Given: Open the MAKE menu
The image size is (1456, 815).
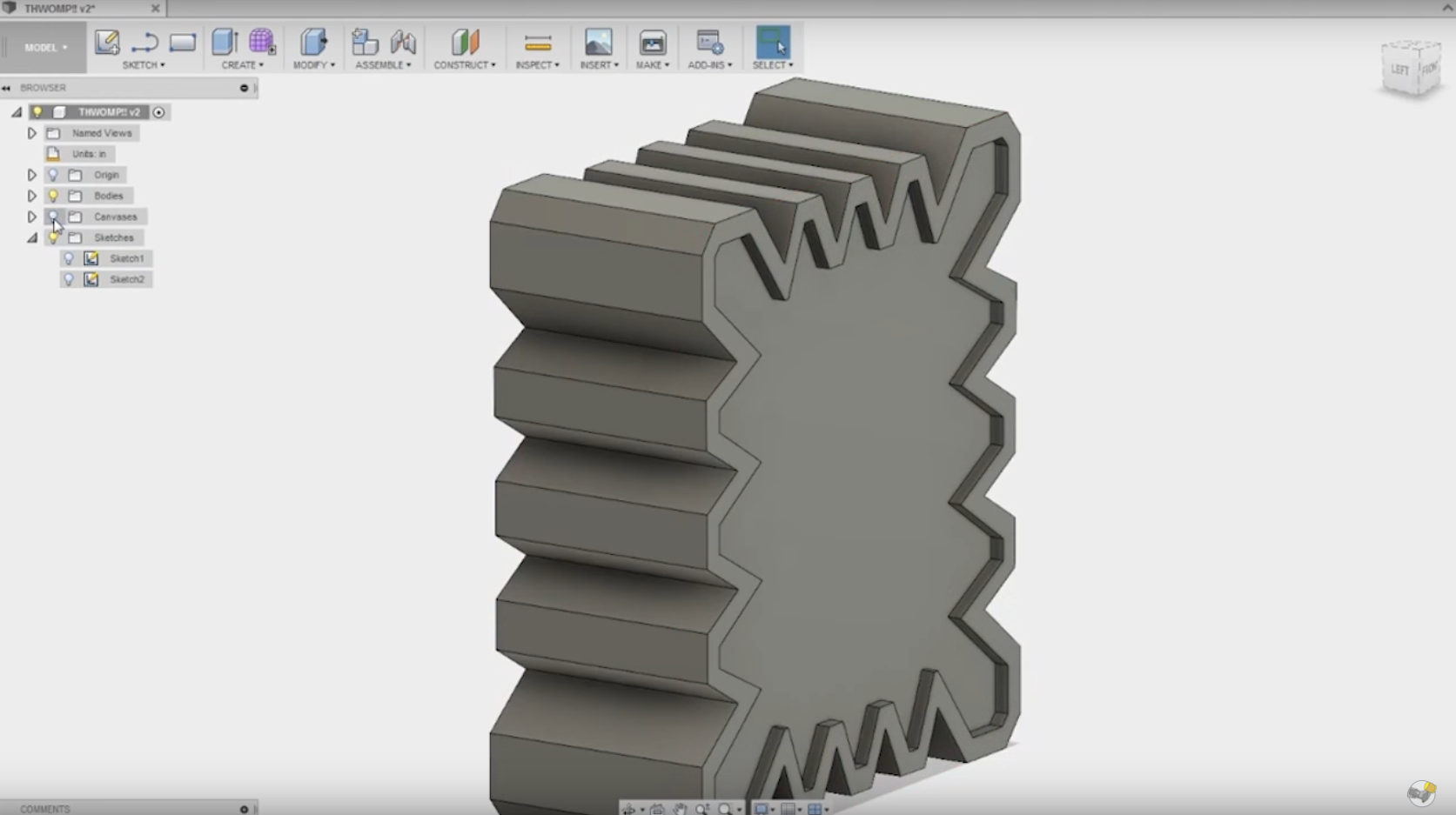Looking at the screenshot, I should pos(653,65).
